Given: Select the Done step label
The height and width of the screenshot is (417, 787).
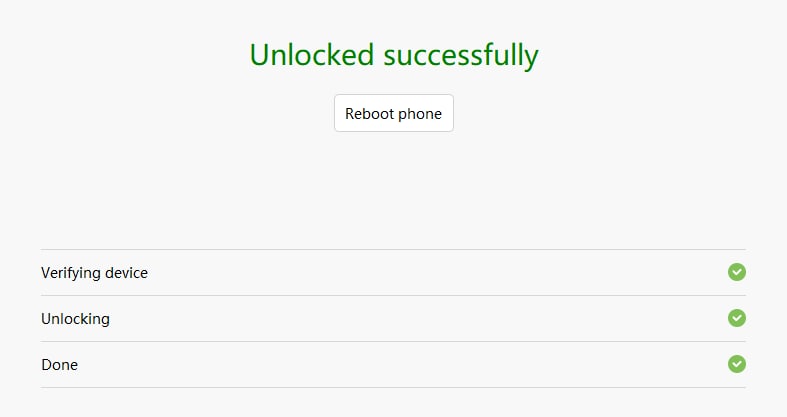Looking at the screenshot, I should [59, 365].
